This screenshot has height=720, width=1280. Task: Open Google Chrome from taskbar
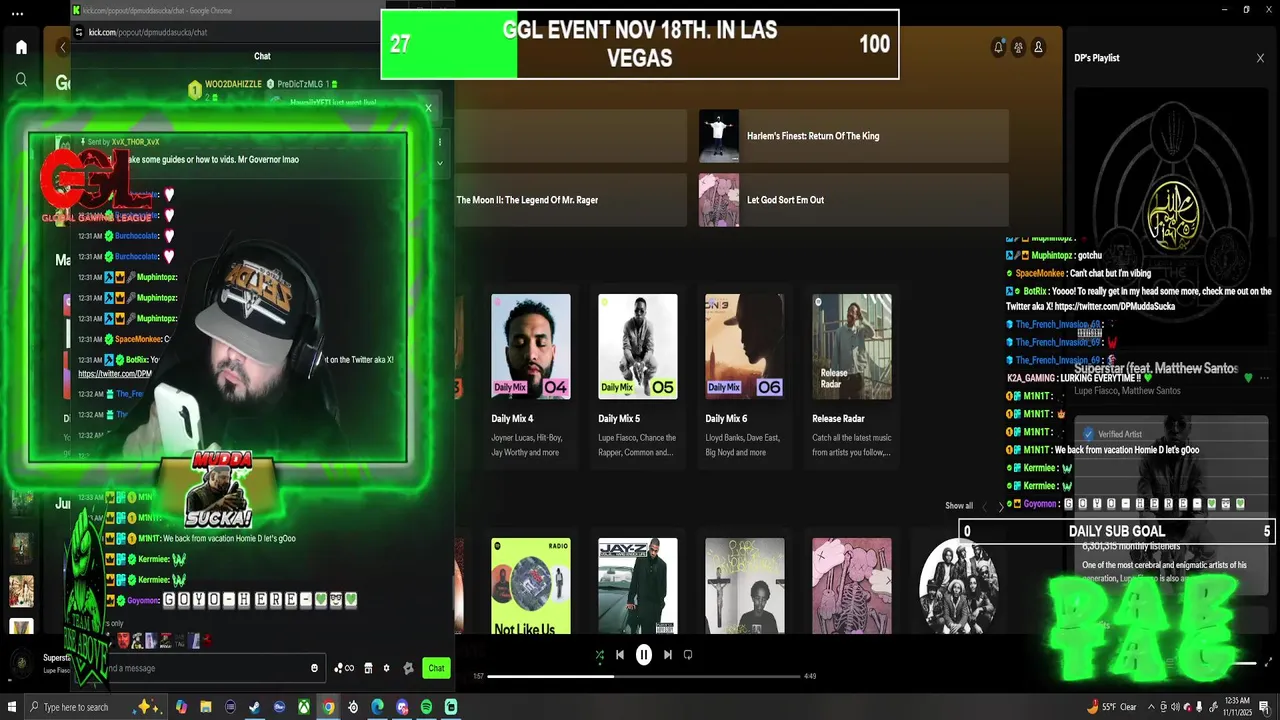coord(328,707)
